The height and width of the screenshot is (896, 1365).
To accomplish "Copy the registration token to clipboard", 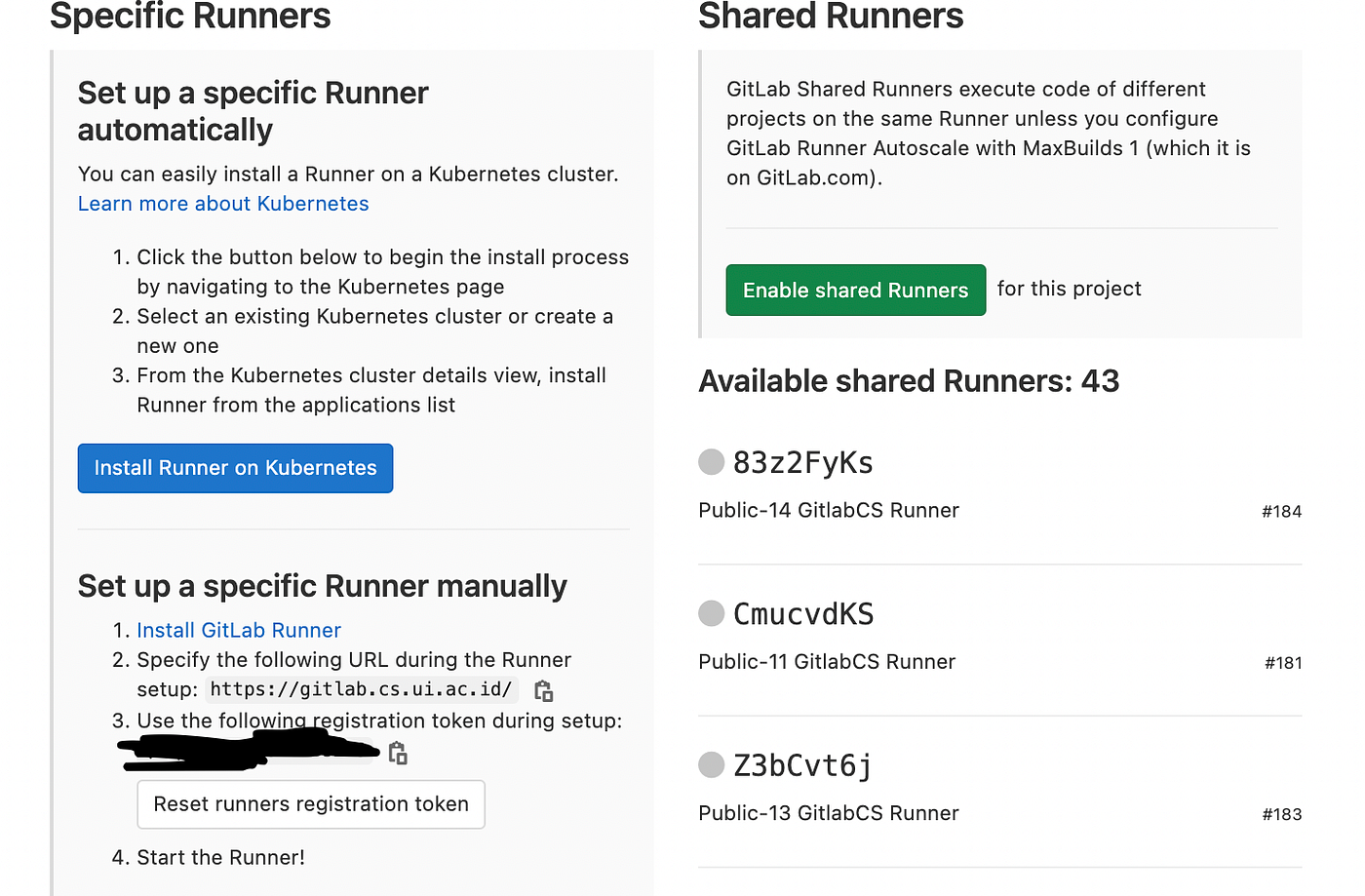I will 397,753.
